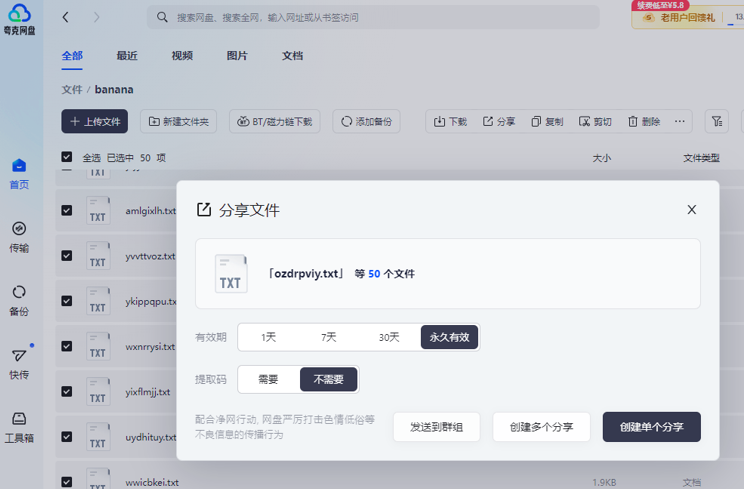Viewport: 744px width, 489px height.
Task: Open the more options ellipsis
Action: click(x=679, y=121)
